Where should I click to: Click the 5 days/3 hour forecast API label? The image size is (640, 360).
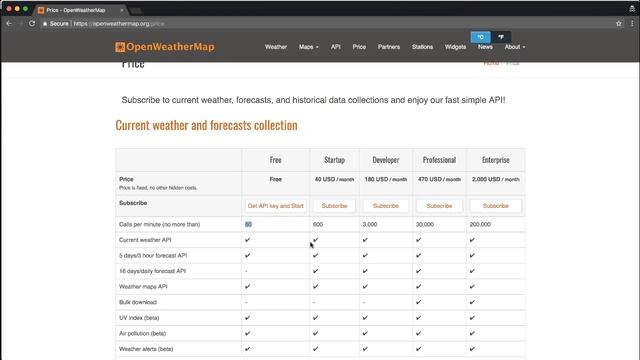[153, 256]
